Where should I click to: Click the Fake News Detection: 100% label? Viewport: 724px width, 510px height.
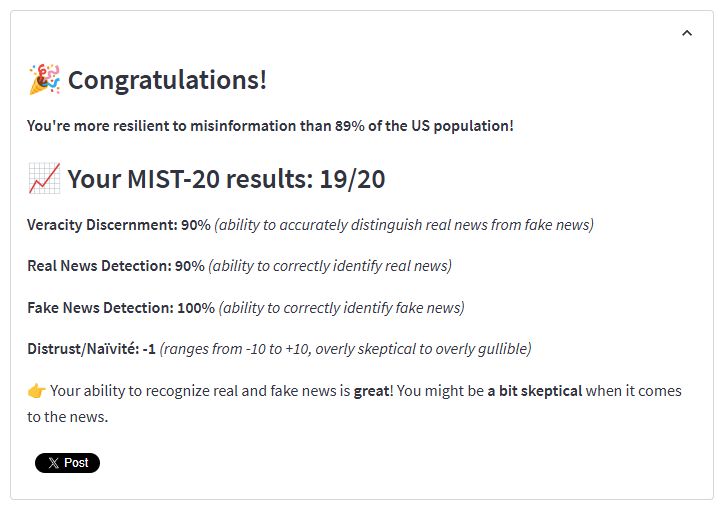tap(121, 308)
